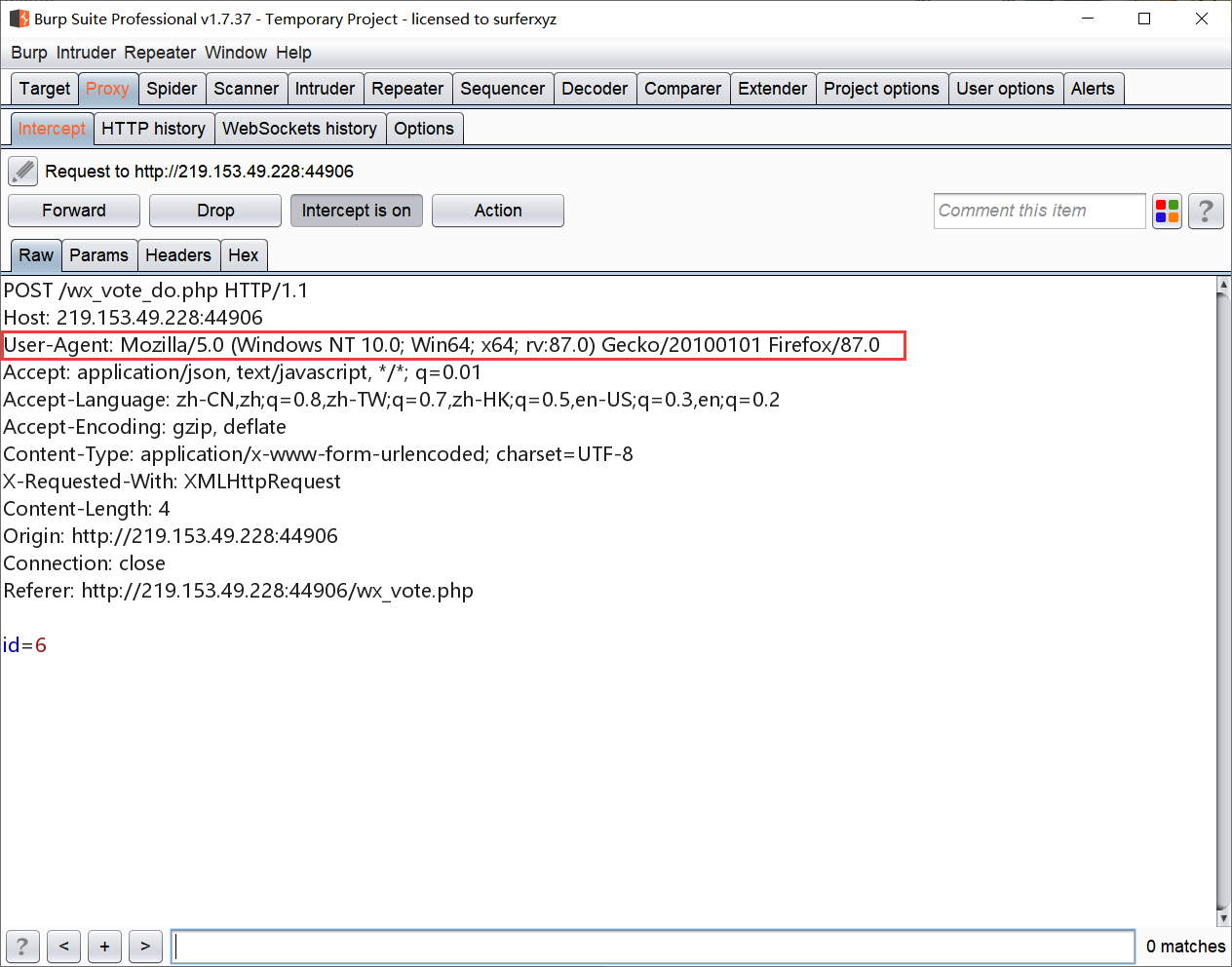
Task: Click the search text input field
Action: [653, 947]
